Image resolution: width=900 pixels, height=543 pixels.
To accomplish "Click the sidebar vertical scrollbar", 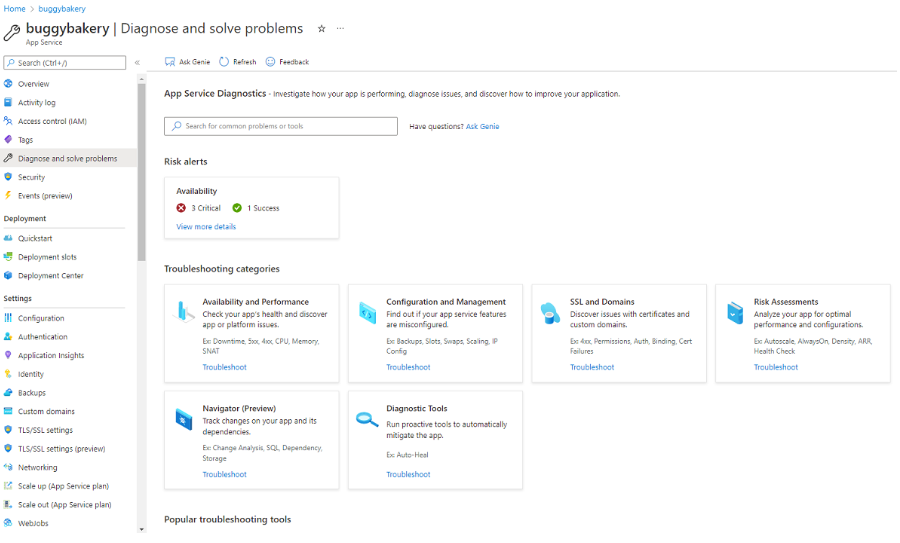I will (x=141, y=172).
